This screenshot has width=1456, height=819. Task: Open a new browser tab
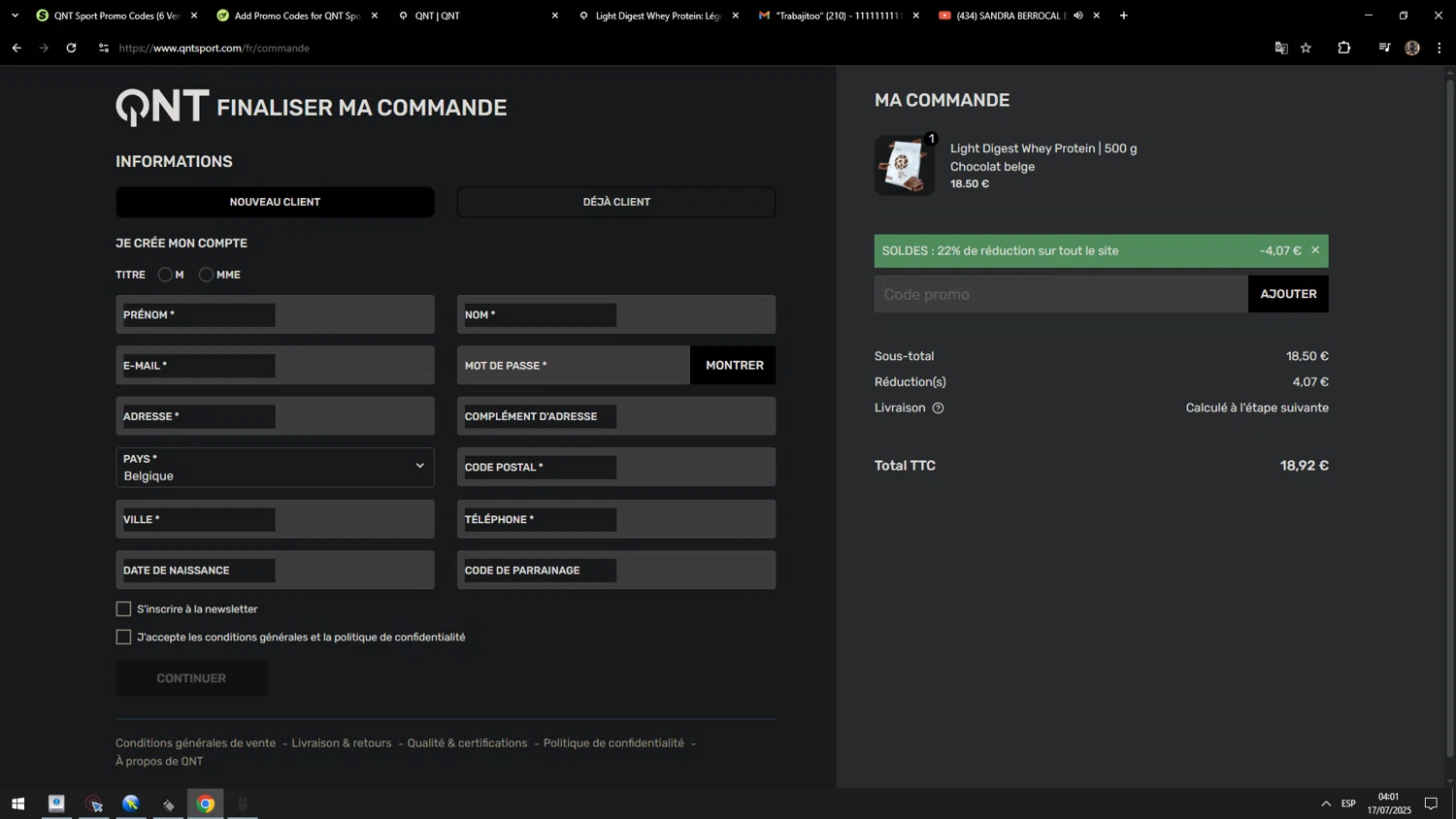pos(1124,16)
